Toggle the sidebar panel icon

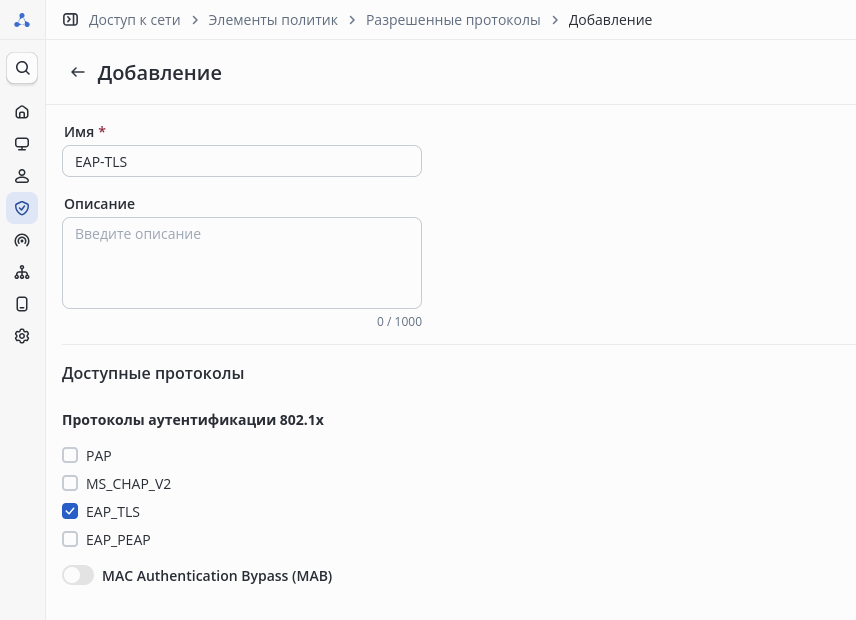pos(70,20)
